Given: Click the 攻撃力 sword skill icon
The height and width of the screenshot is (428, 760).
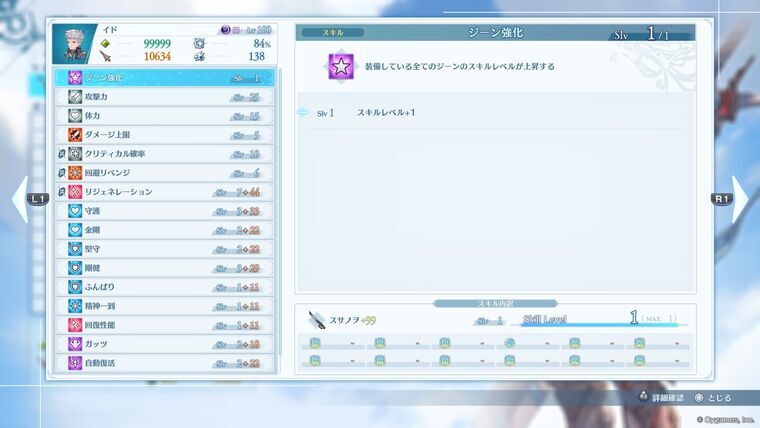Looking at the screenshot, I should coord(75,96).
